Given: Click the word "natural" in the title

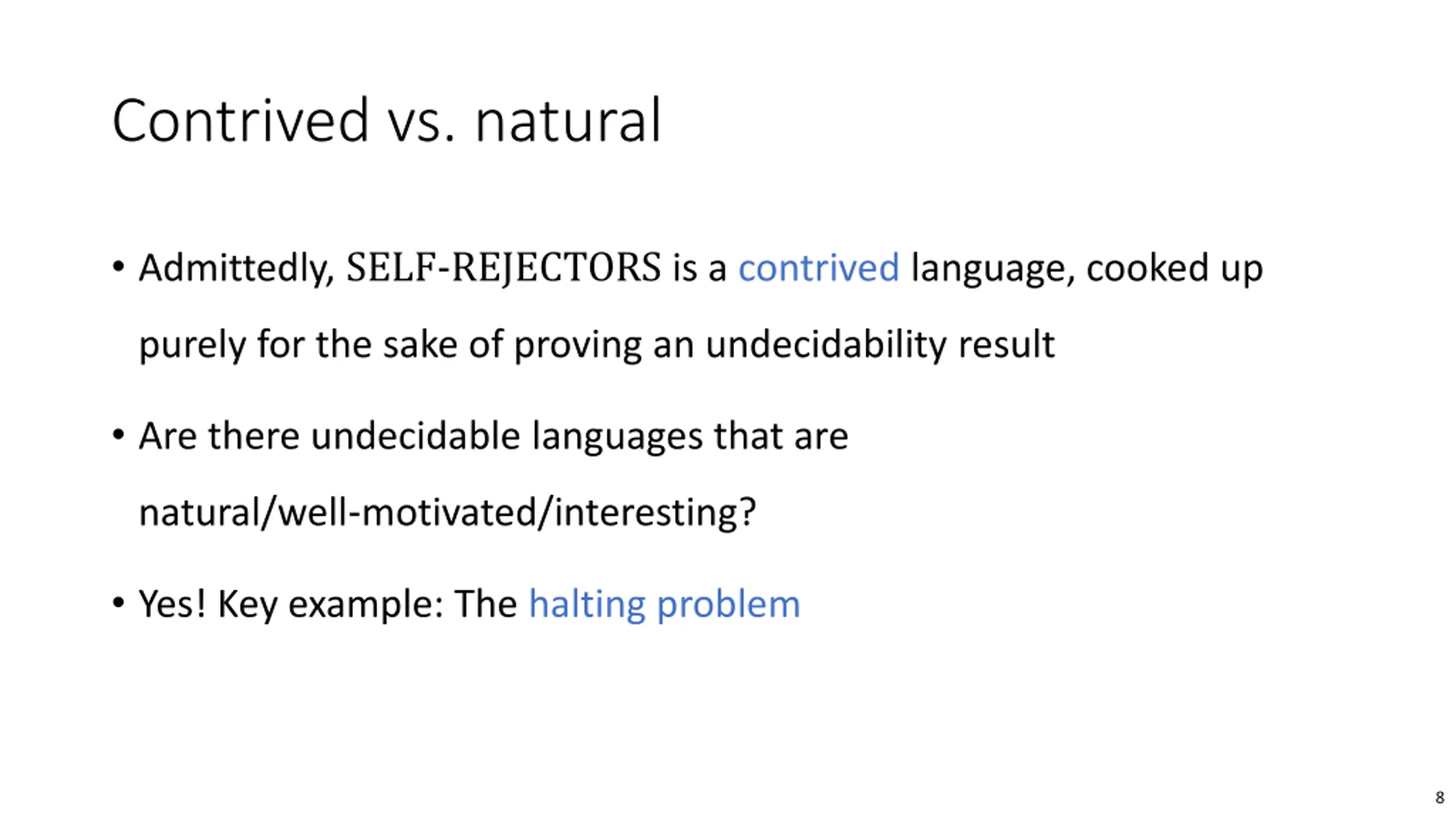Looking at the screenshot, I should pyautogui.click(x=568, y=122).
